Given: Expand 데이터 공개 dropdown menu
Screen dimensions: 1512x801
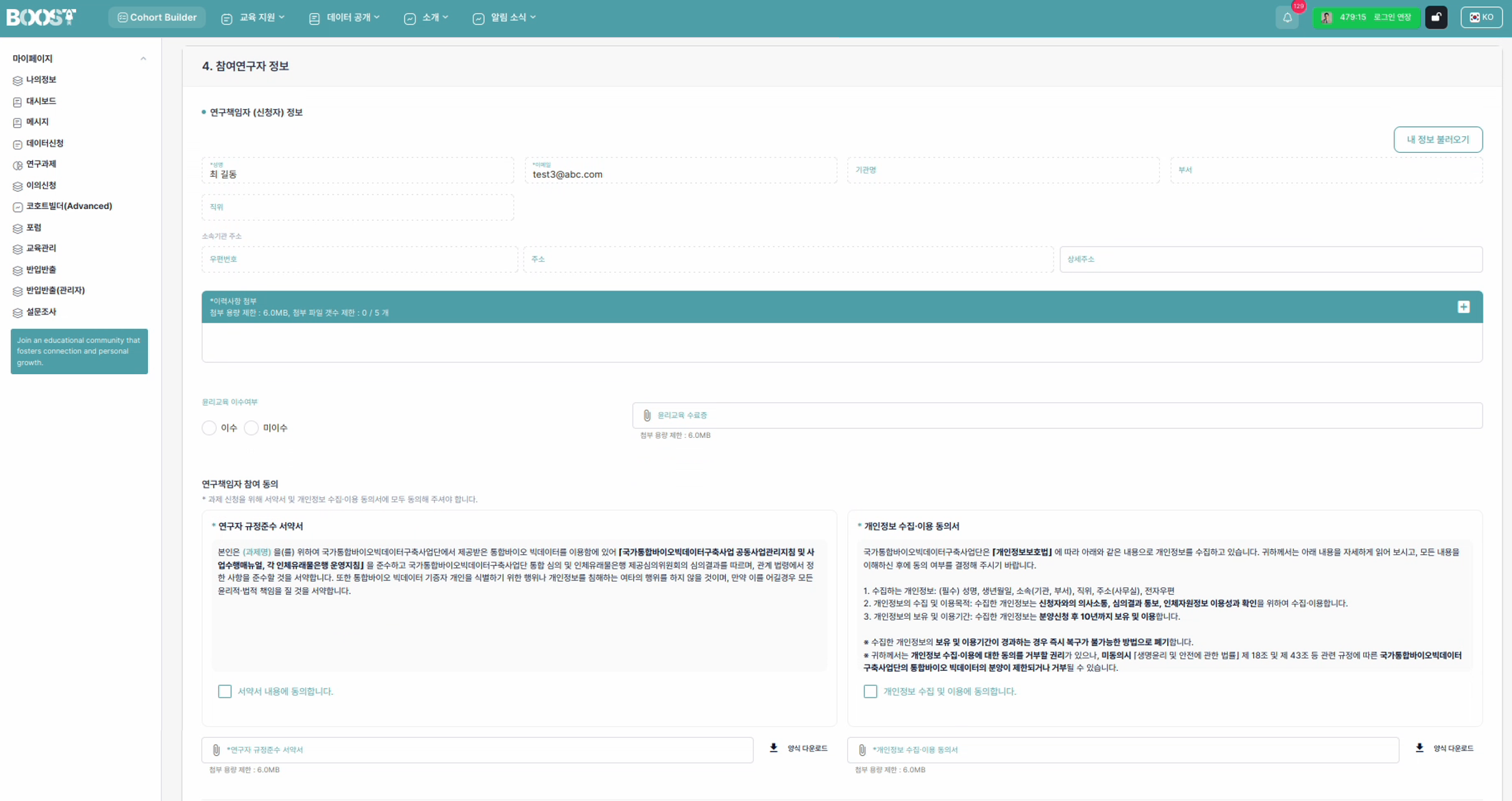Looking at the screenshot, I should [x=345, y=18].
